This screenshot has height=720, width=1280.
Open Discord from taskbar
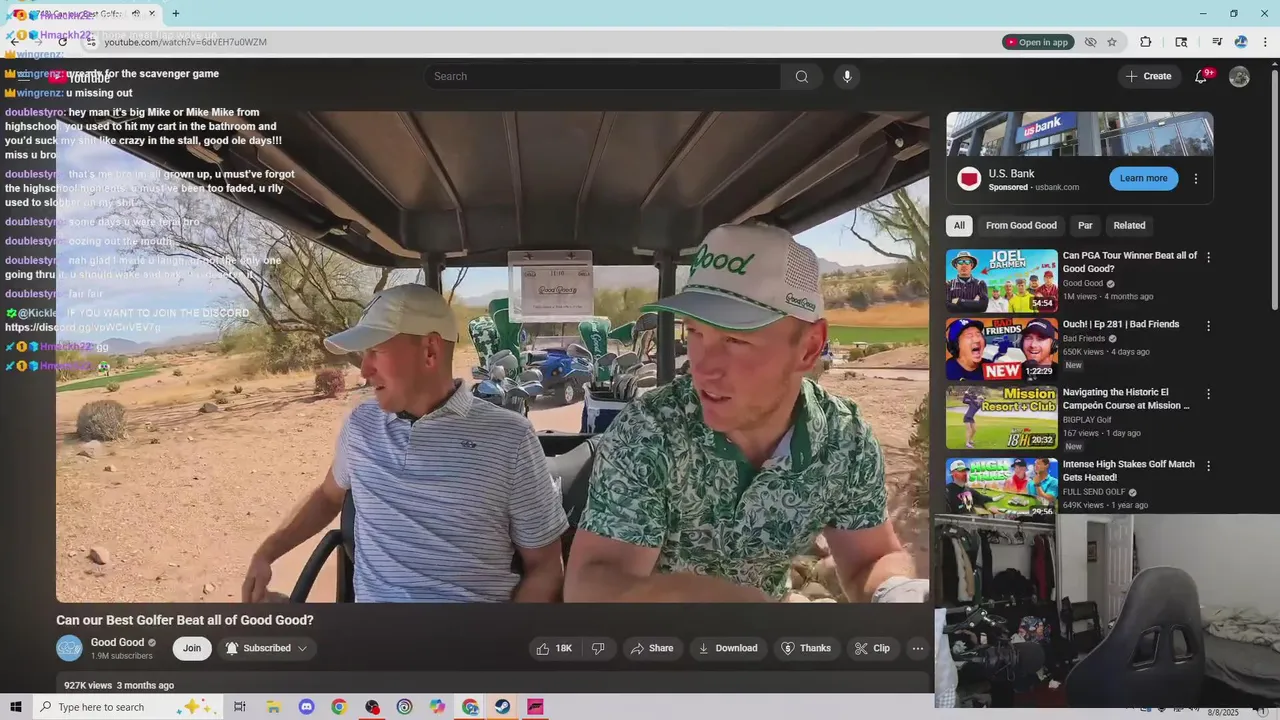(306, 707)
